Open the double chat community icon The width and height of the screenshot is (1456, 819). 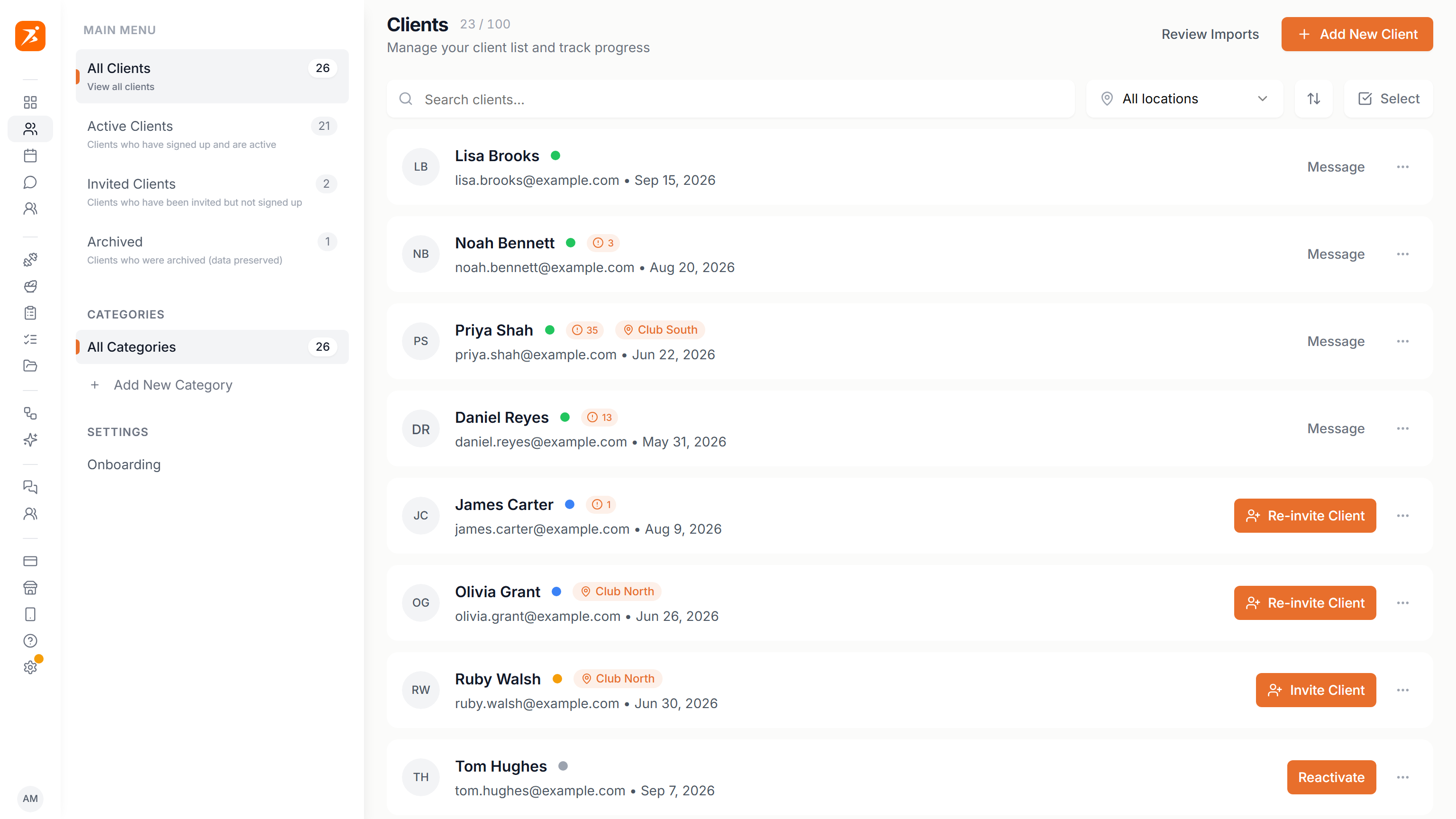(x=30, y=487)
